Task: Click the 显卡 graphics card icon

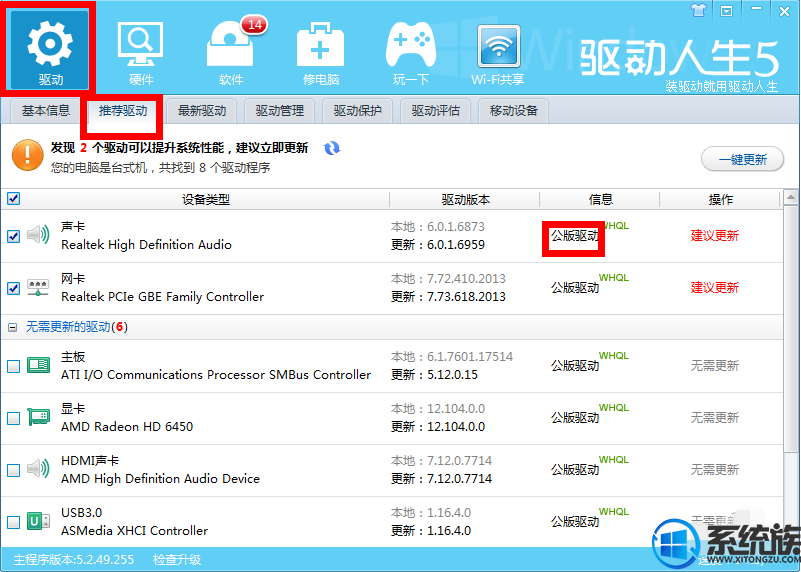Action: [38, 417]
